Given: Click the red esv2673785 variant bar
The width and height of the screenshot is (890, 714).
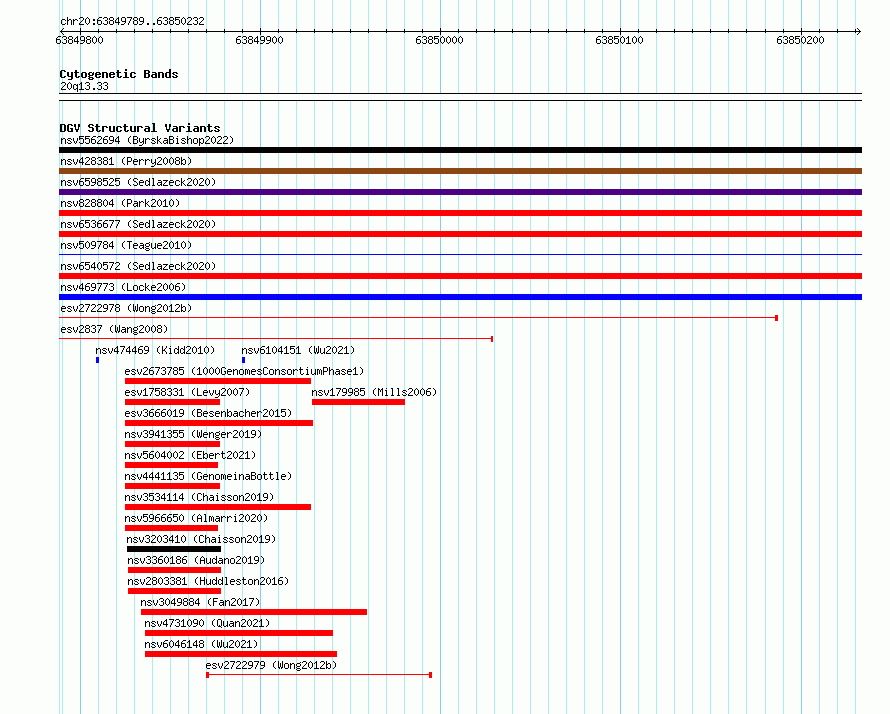Looking at the screenshot, I should [218, 381].
